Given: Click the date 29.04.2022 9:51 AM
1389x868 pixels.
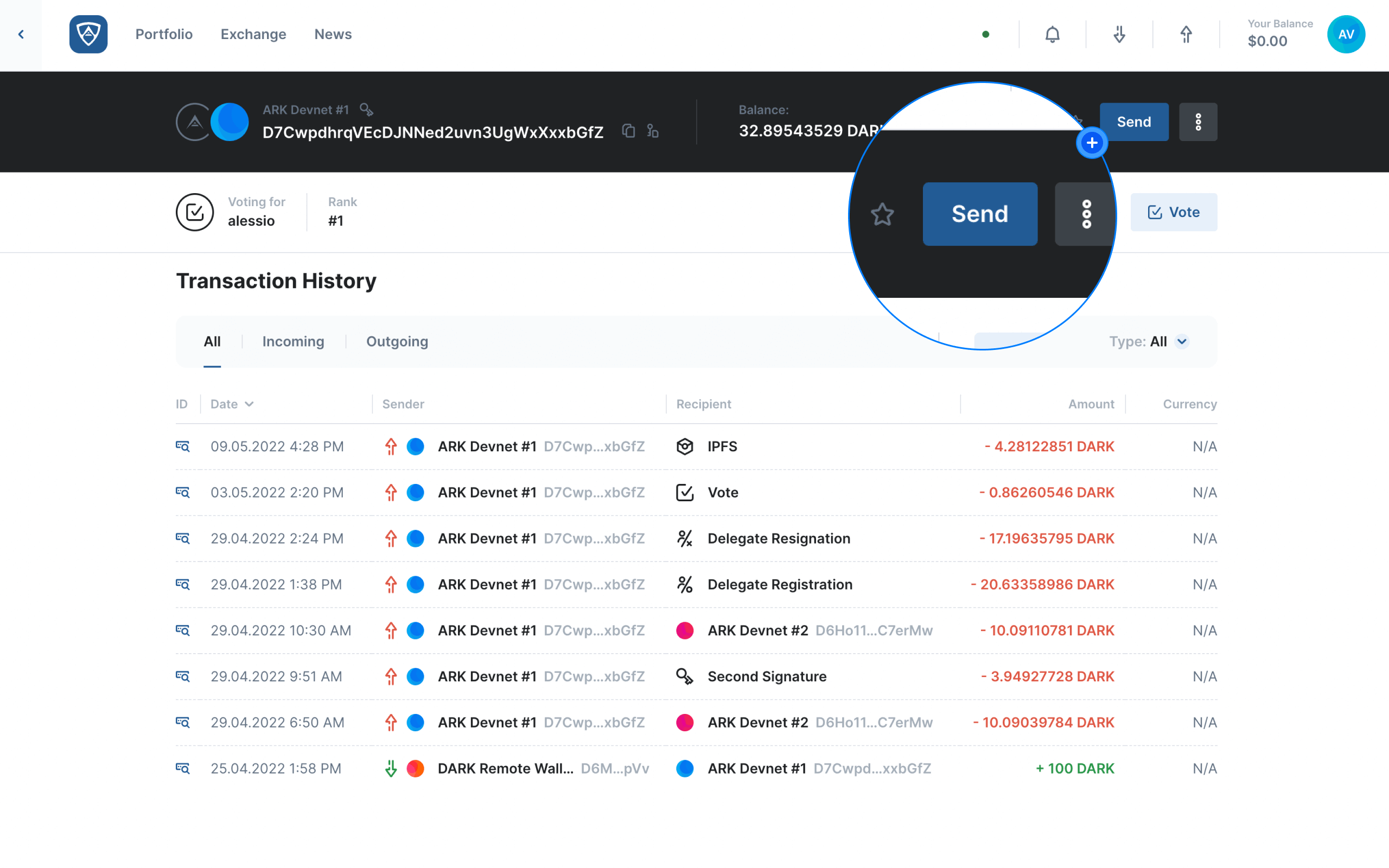Looking at the screenshot, I should 276,676.
